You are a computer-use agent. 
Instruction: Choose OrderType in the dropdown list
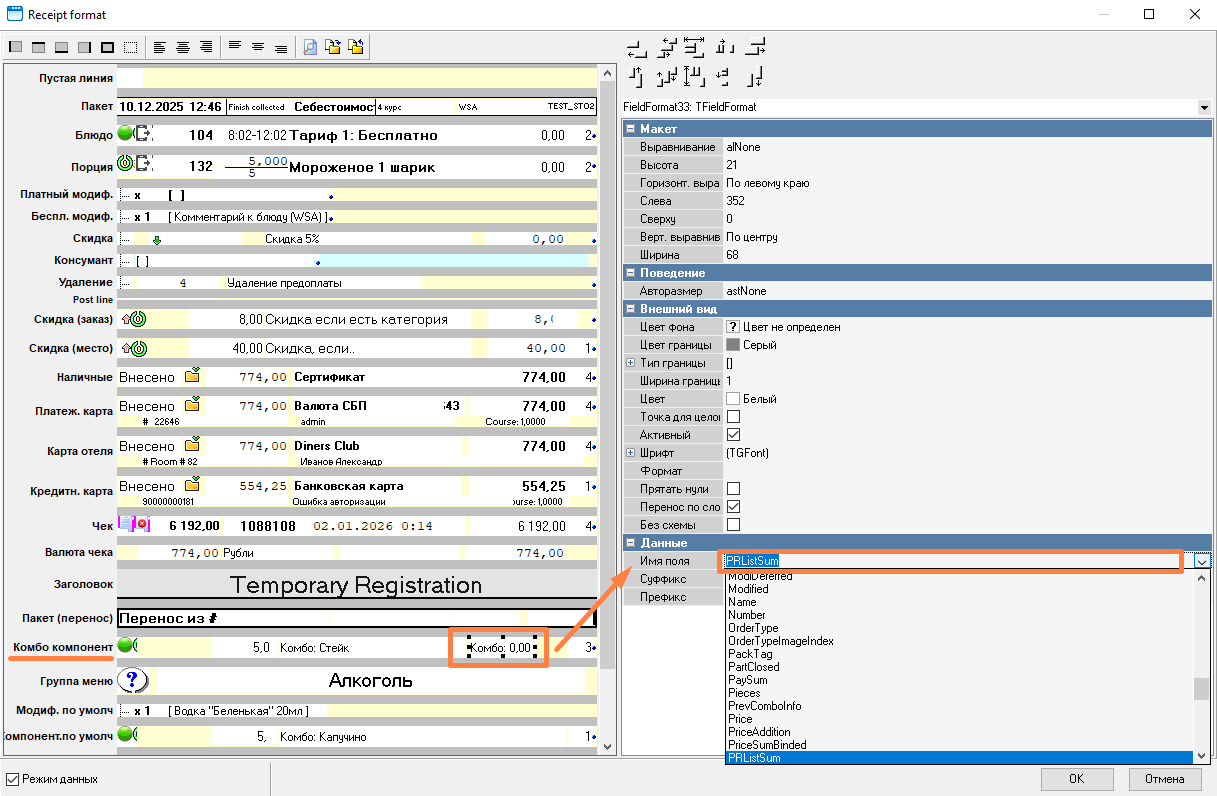point(754,628)
